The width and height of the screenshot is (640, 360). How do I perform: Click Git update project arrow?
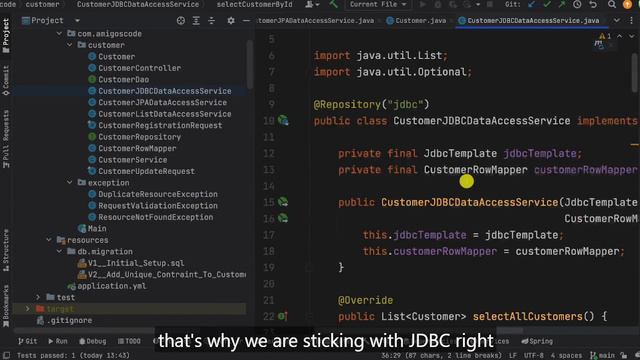531,4
